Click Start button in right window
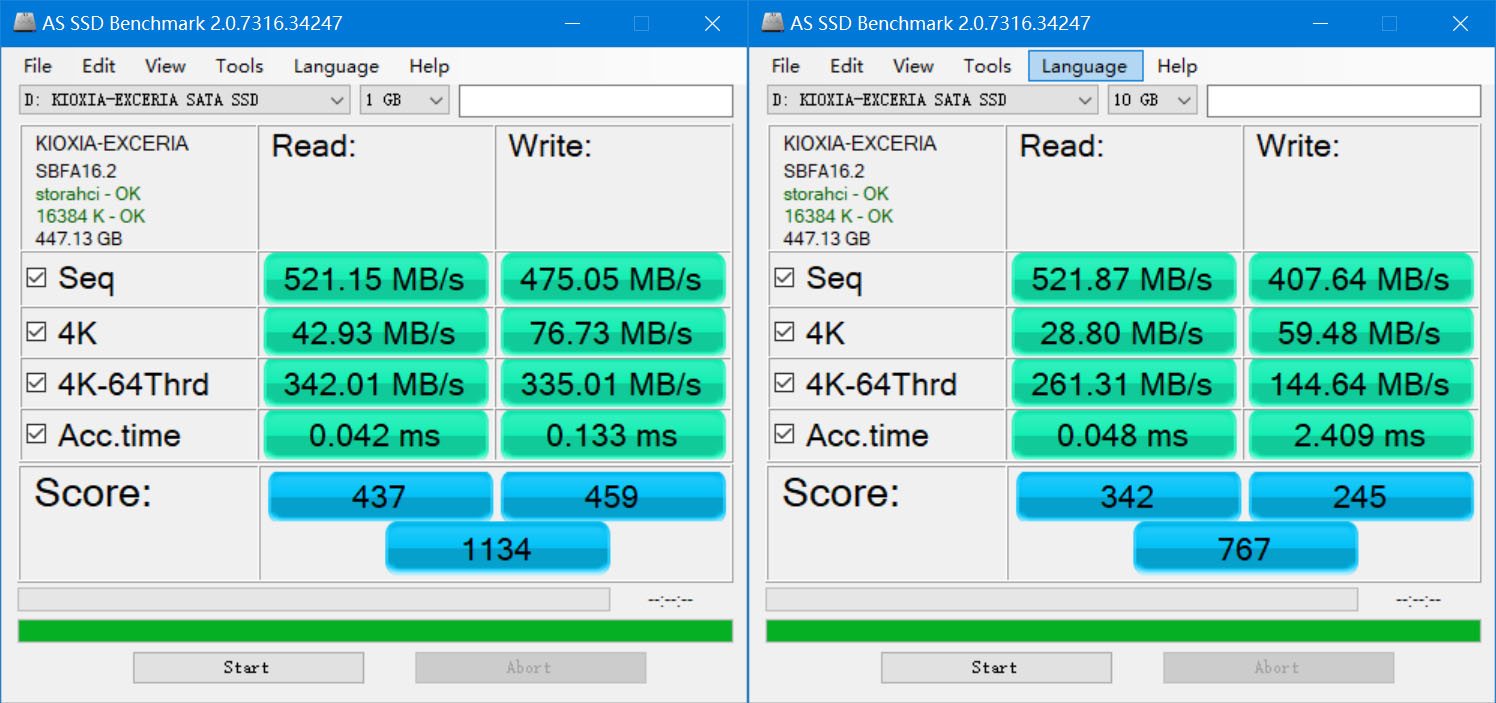Image resolution: width=1496 pixels, height=703 pixels. point(996,667)
